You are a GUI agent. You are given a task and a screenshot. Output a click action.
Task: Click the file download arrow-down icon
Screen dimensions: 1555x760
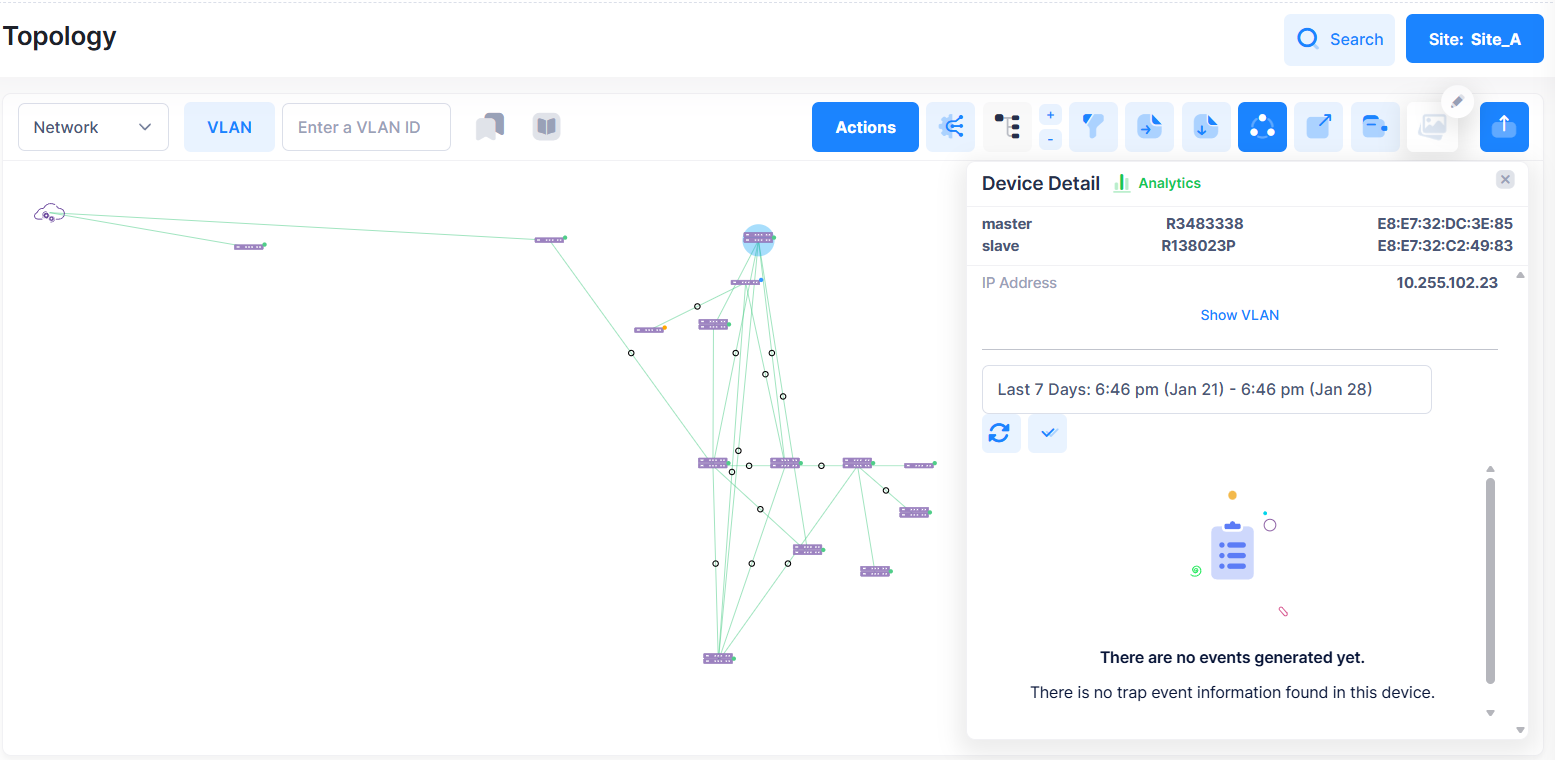point(1206,127)
